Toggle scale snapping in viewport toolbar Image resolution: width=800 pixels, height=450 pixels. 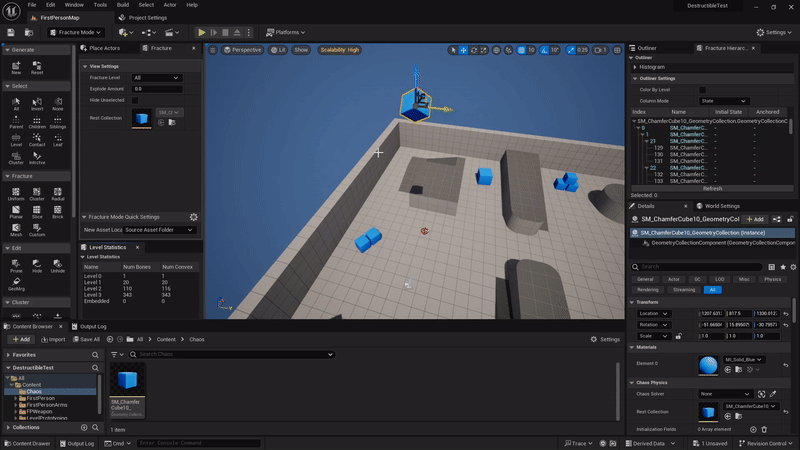(571, 50)
